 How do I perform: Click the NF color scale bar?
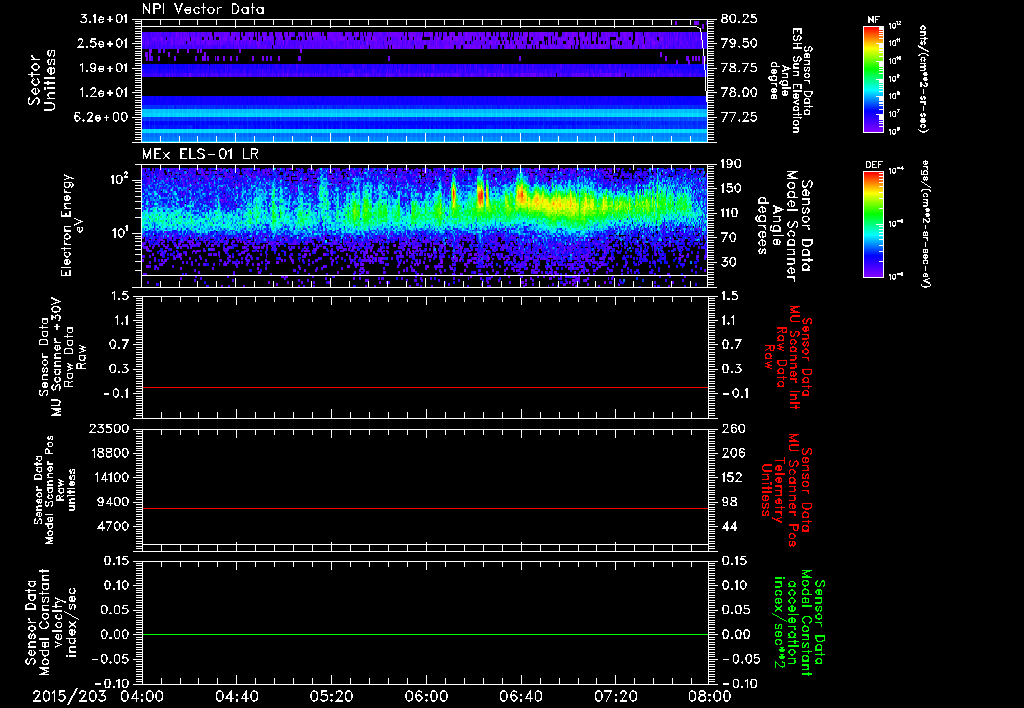coord(871,81)
